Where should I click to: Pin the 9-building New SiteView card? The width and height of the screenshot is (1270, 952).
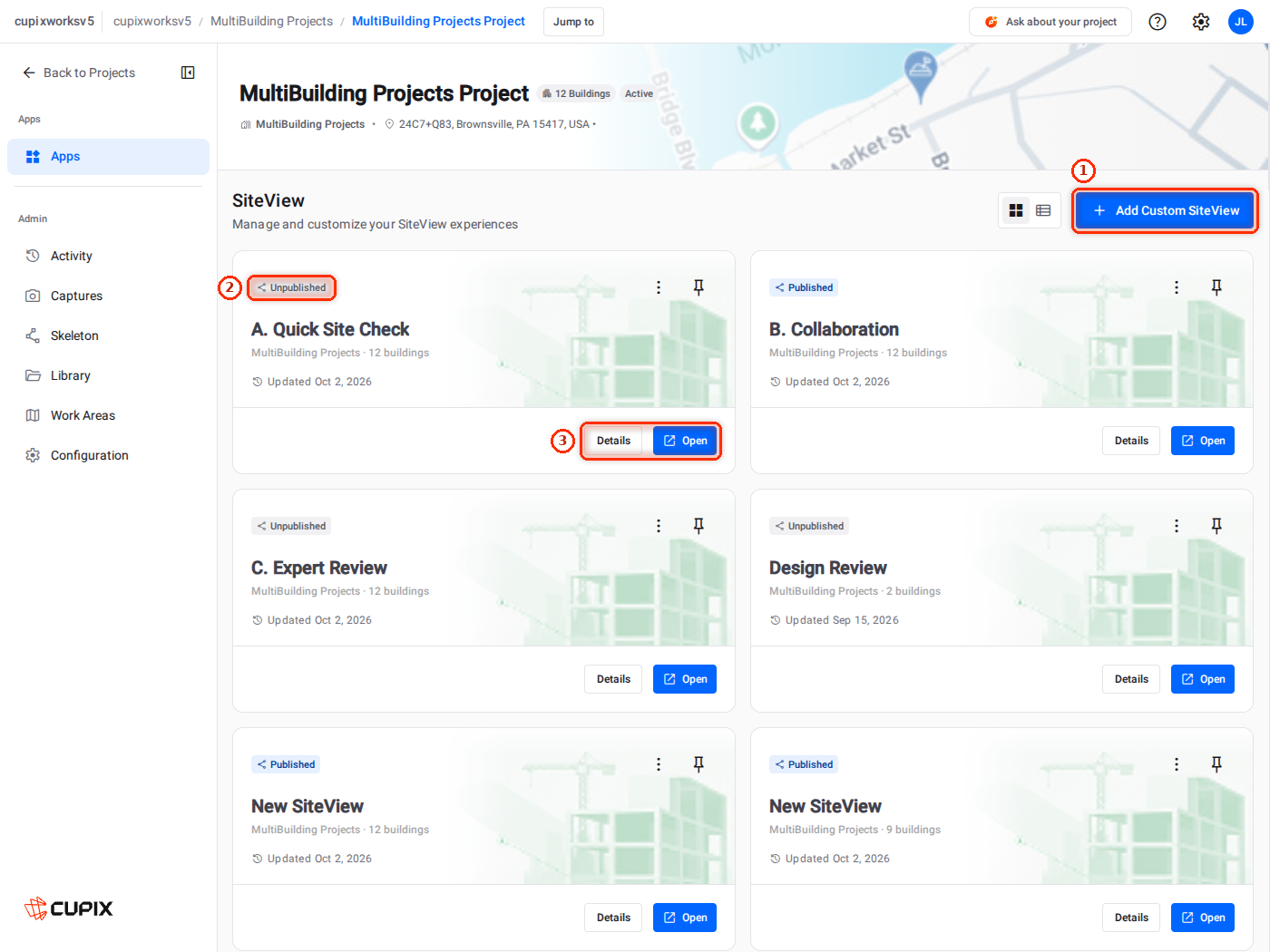click(x=1216, y=764)
